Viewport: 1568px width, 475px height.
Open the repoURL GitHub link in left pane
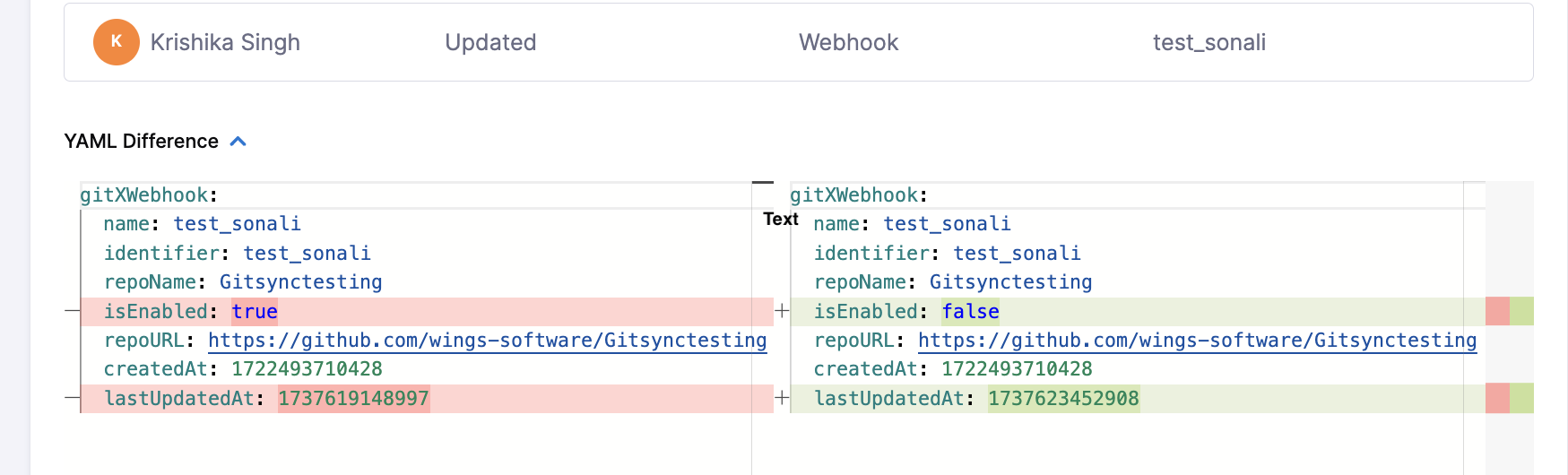pyautogui.click(x=487, y=341)
